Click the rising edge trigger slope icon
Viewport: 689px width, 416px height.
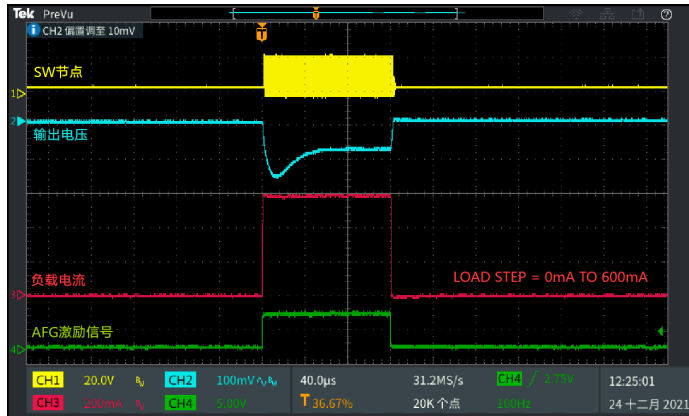[533, 379]
